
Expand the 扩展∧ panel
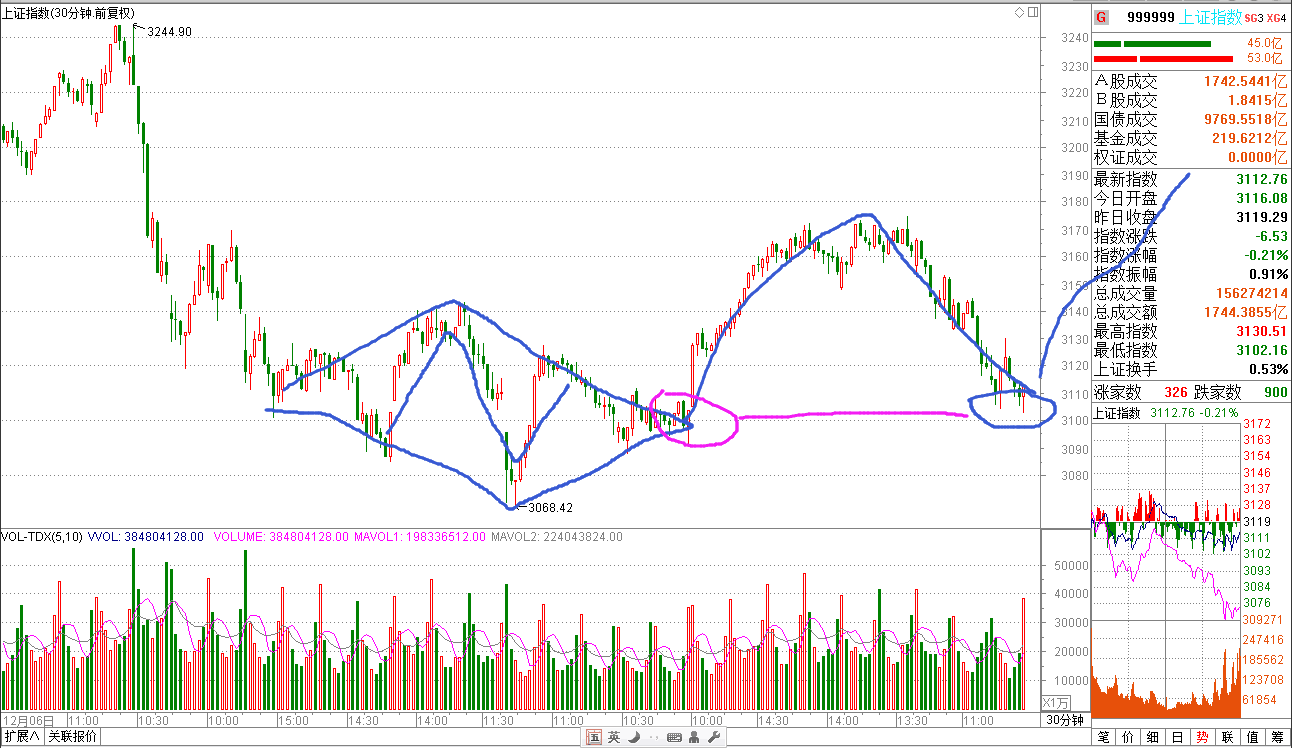[22, 737]
